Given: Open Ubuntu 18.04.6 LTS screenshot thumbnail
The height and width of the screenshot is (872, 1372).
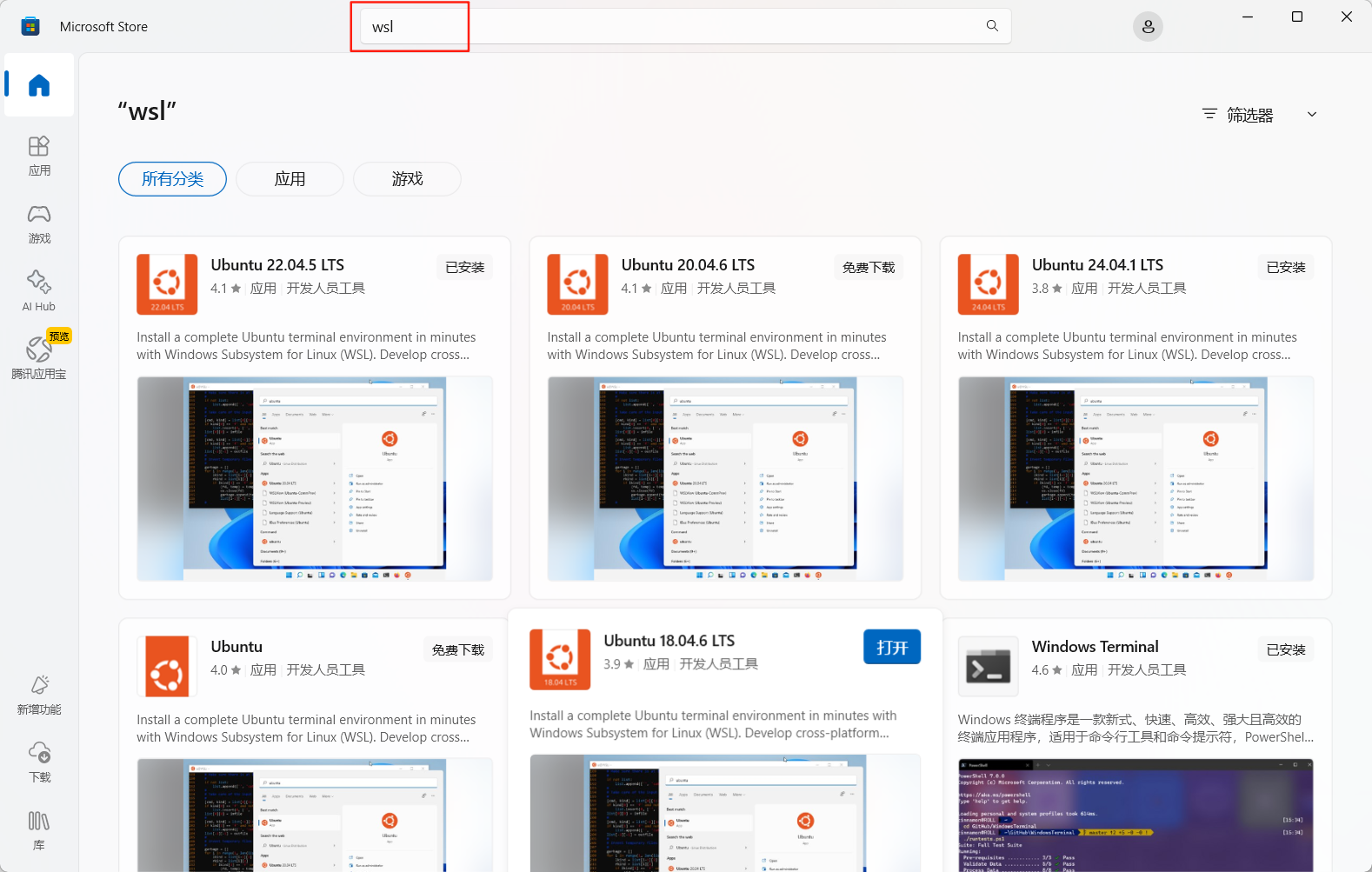Looking at the screenshot, I should coord(725,813).
